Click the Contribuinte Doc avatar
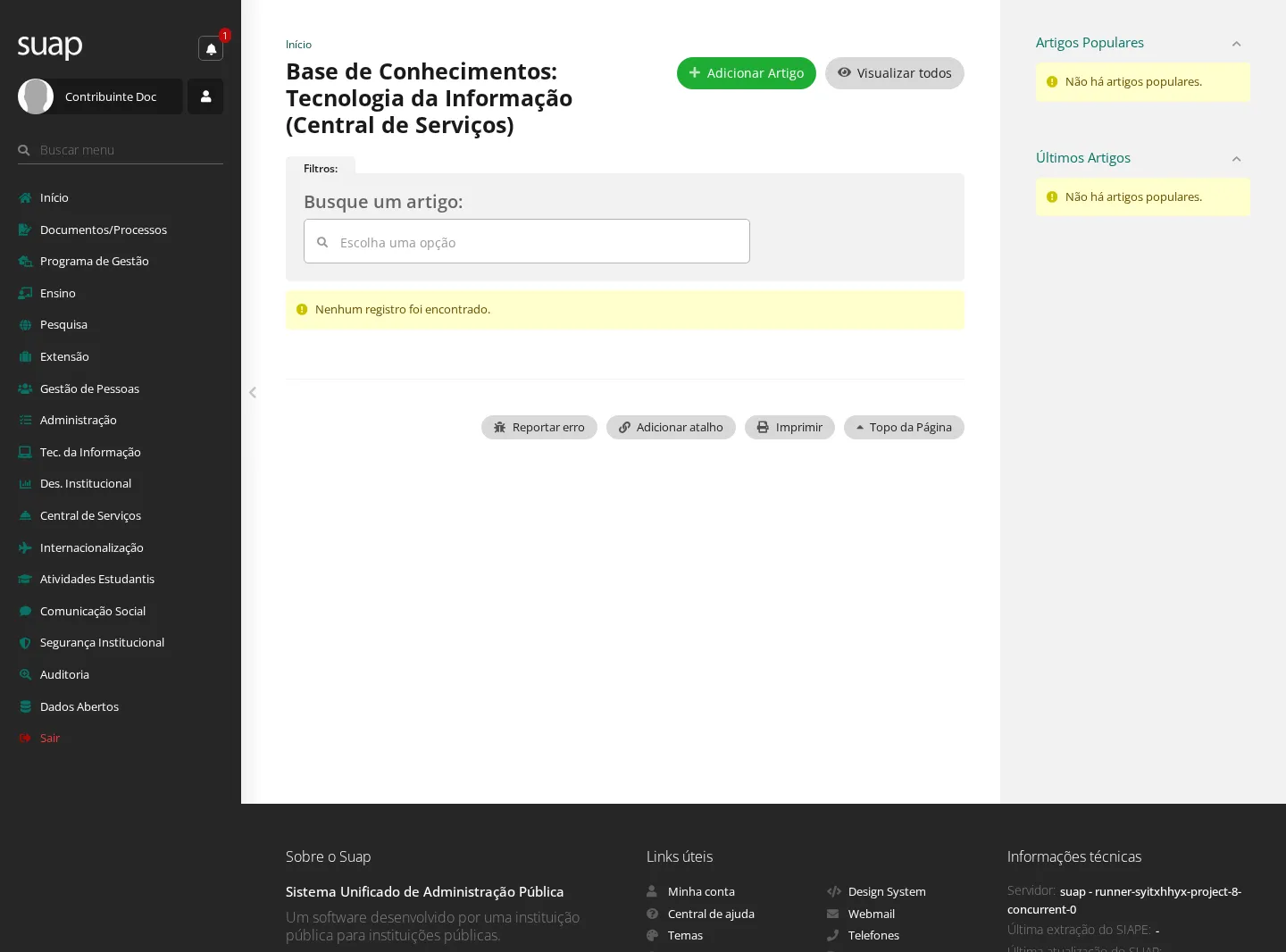The image size is (1286, 952). pyautogui.click(x=36, y=96)
